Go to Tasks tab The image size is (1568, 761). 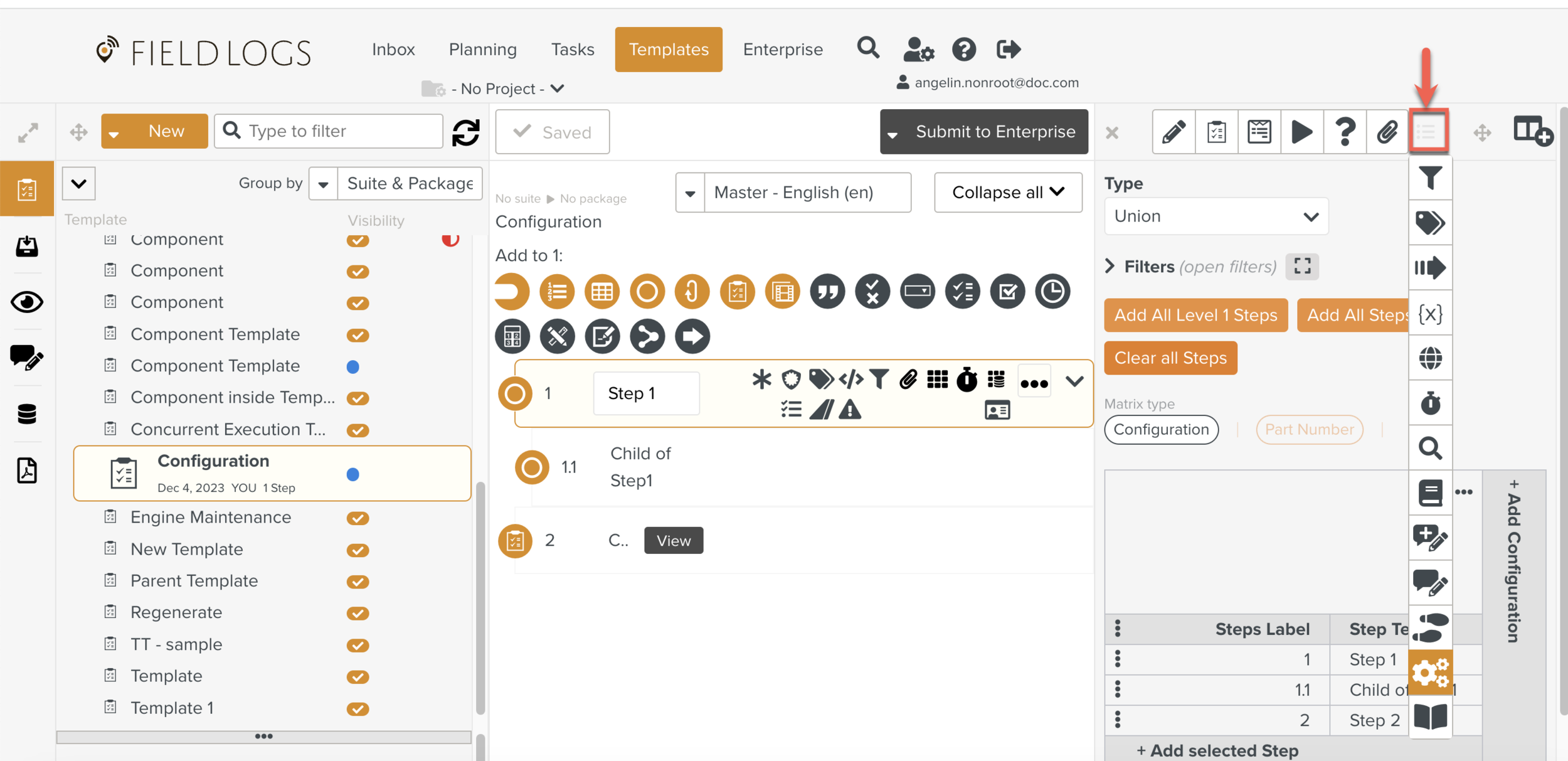coord(573,49)
